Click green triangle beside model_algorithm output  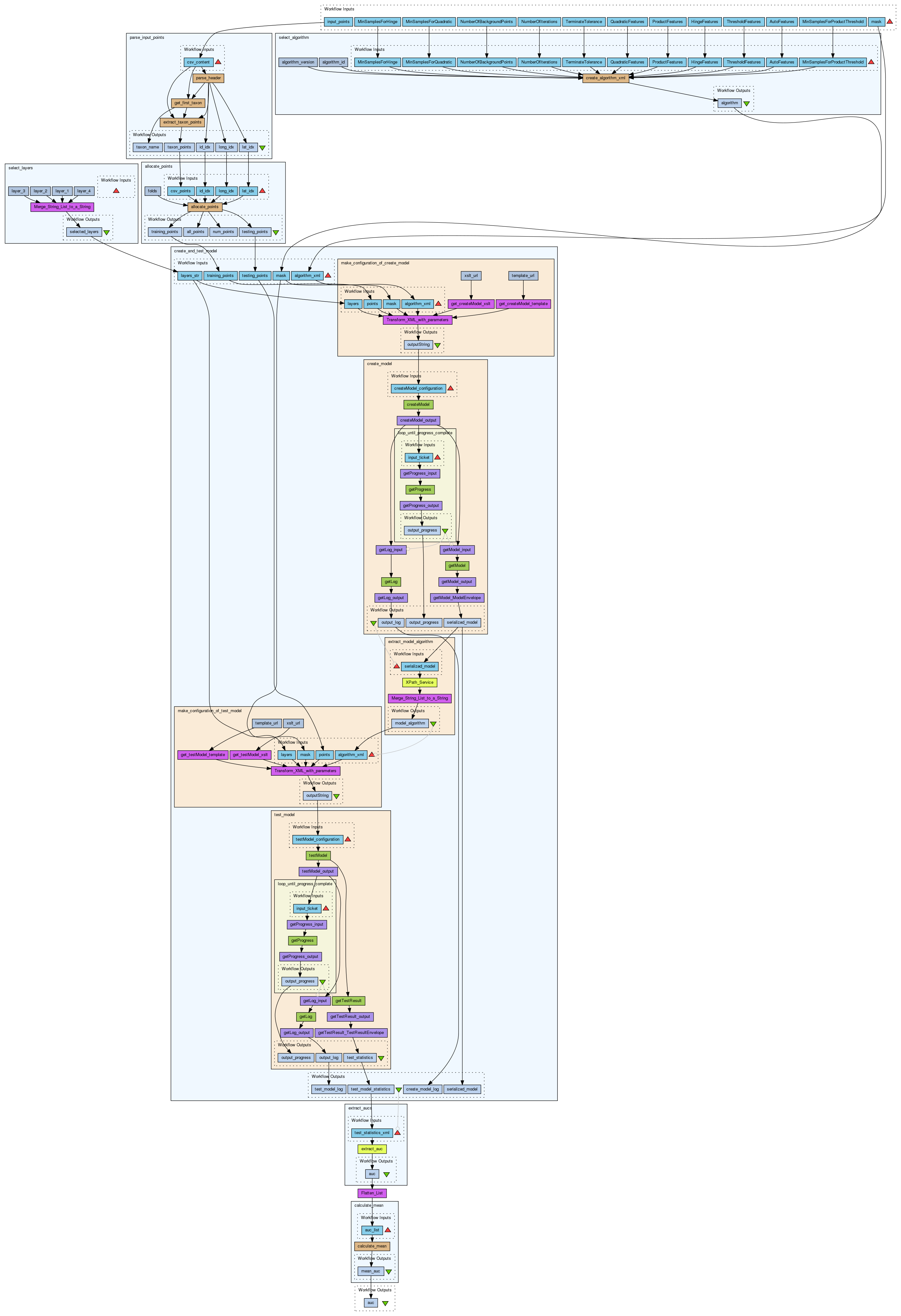pyautogui.click(x=433, y=724)
